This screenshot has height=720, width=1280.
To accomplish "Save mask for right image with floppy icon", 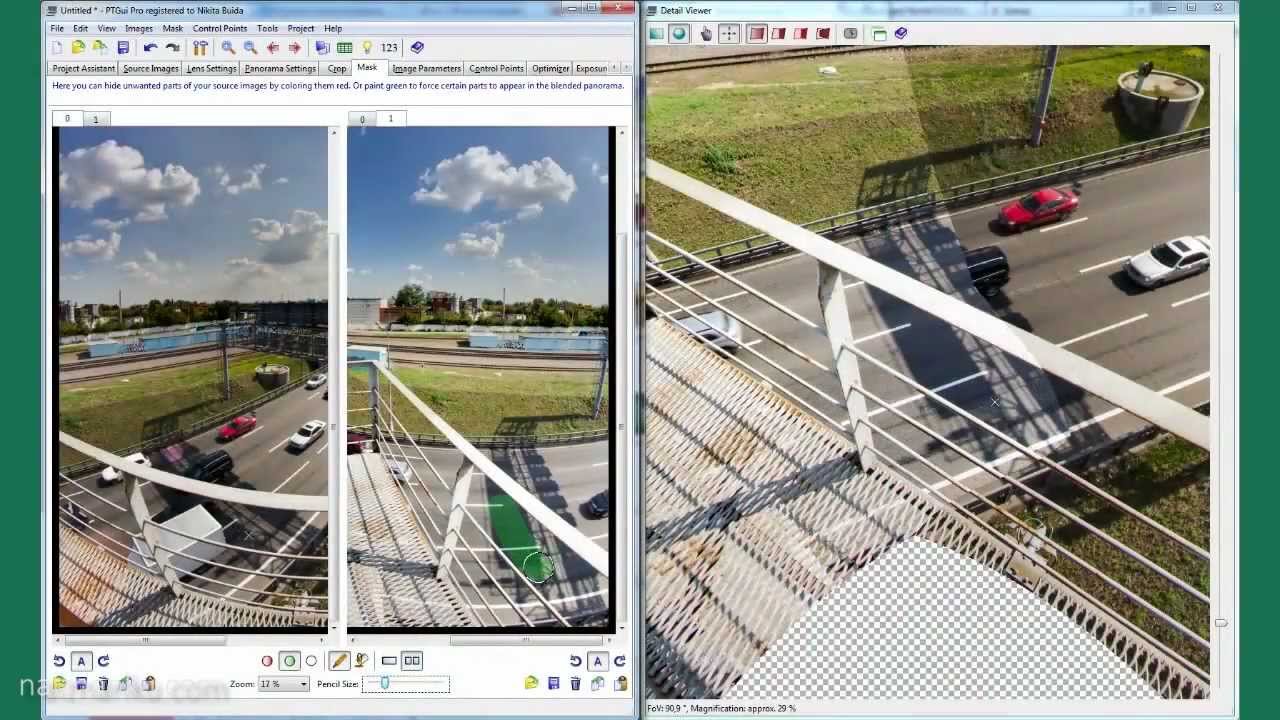I will tap(553, 684).
